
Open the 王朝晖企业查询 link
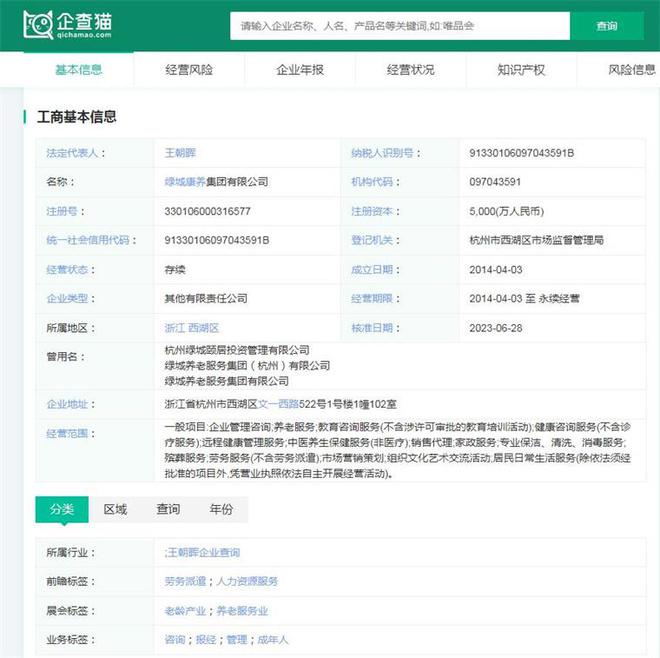(202, 552)
